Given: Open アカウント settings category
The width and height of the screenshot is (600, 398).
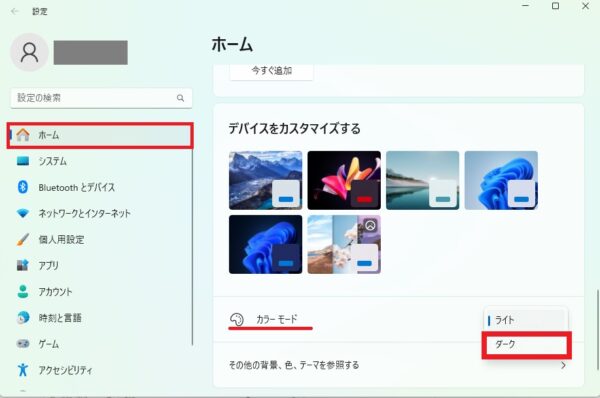Looking at the screenshot, I should [99, 292].
